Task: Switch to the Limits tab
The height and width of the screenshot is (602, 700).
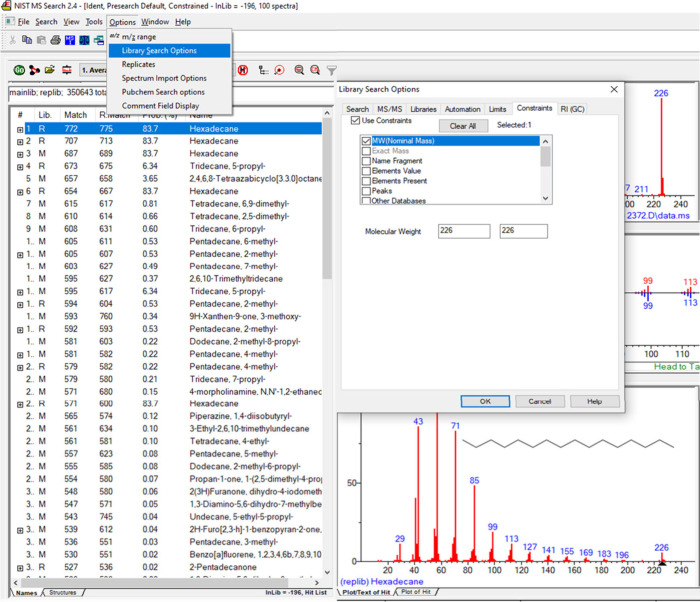Action: (497, 109)
